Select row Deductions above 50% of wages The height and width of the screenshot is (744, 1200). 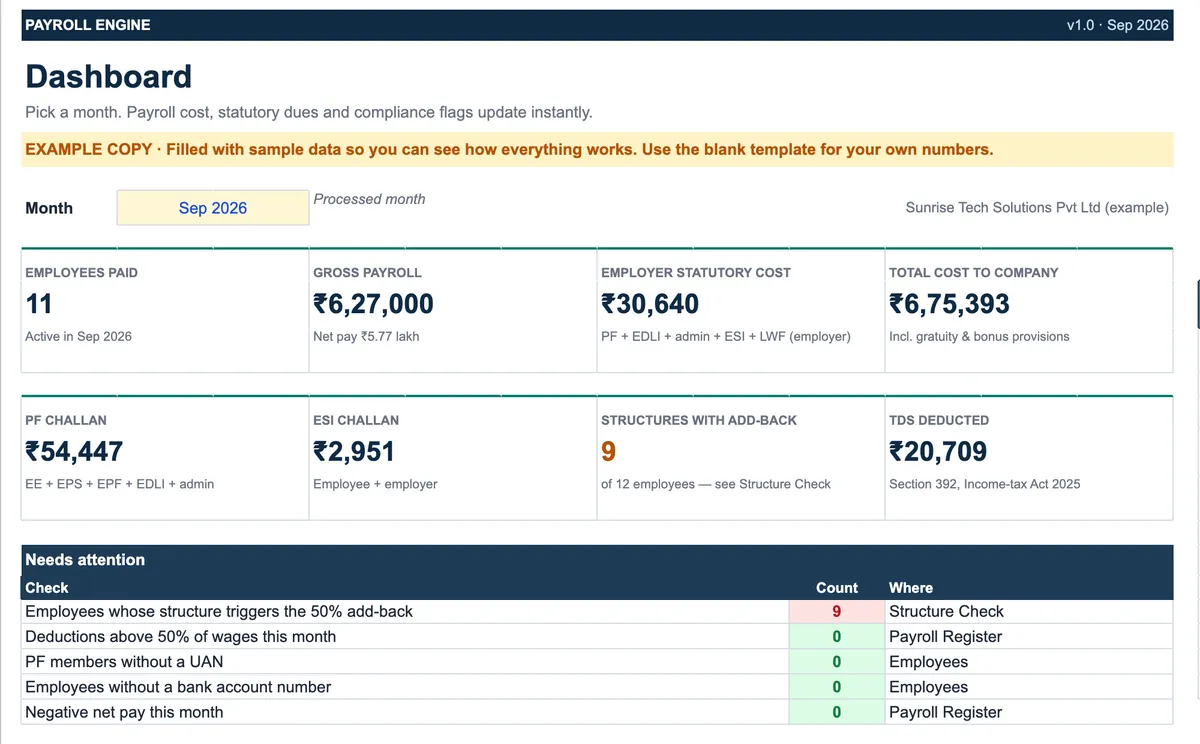597,637
